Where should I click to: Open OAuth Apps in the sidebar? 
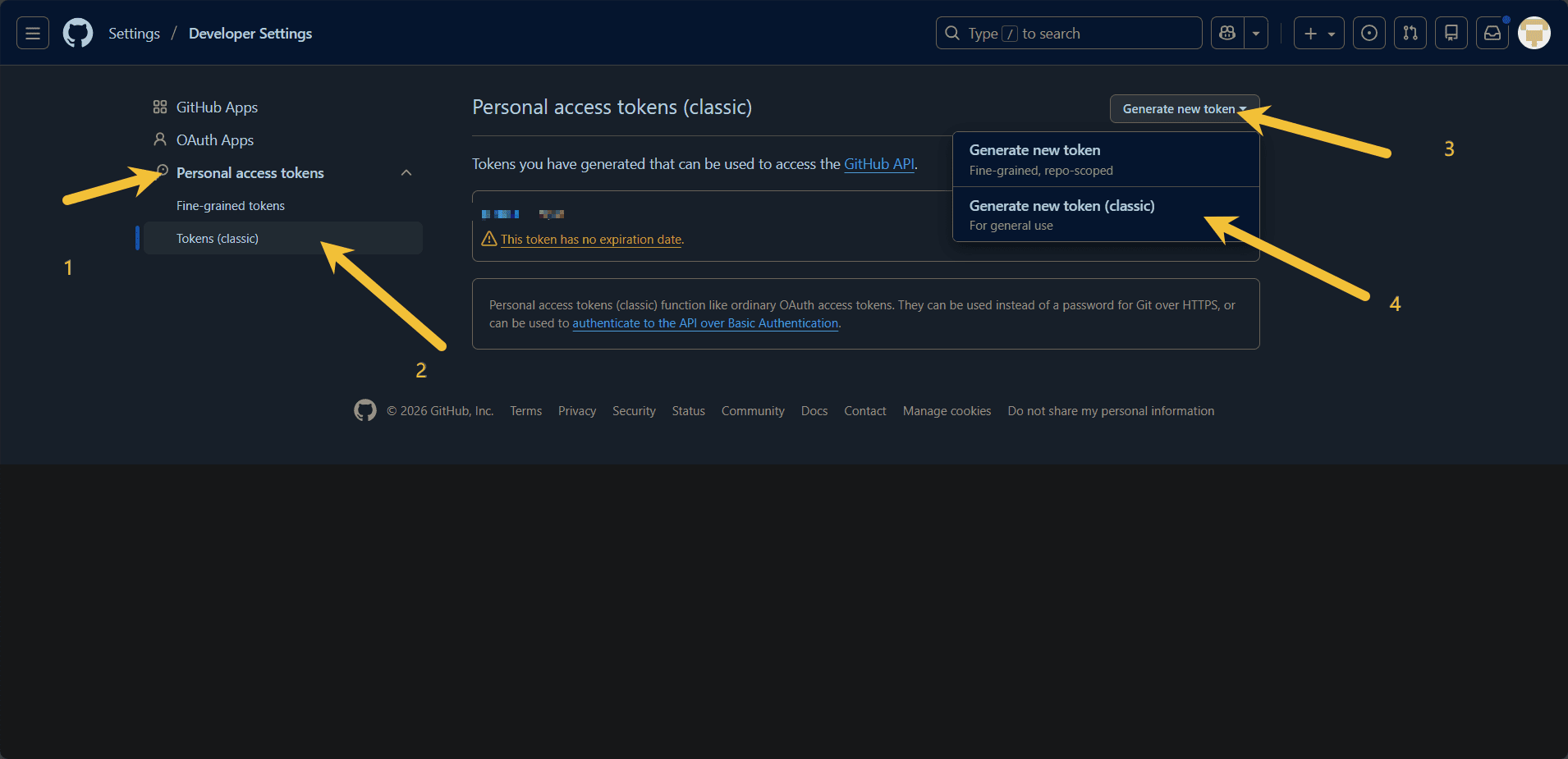coord(283,140)
